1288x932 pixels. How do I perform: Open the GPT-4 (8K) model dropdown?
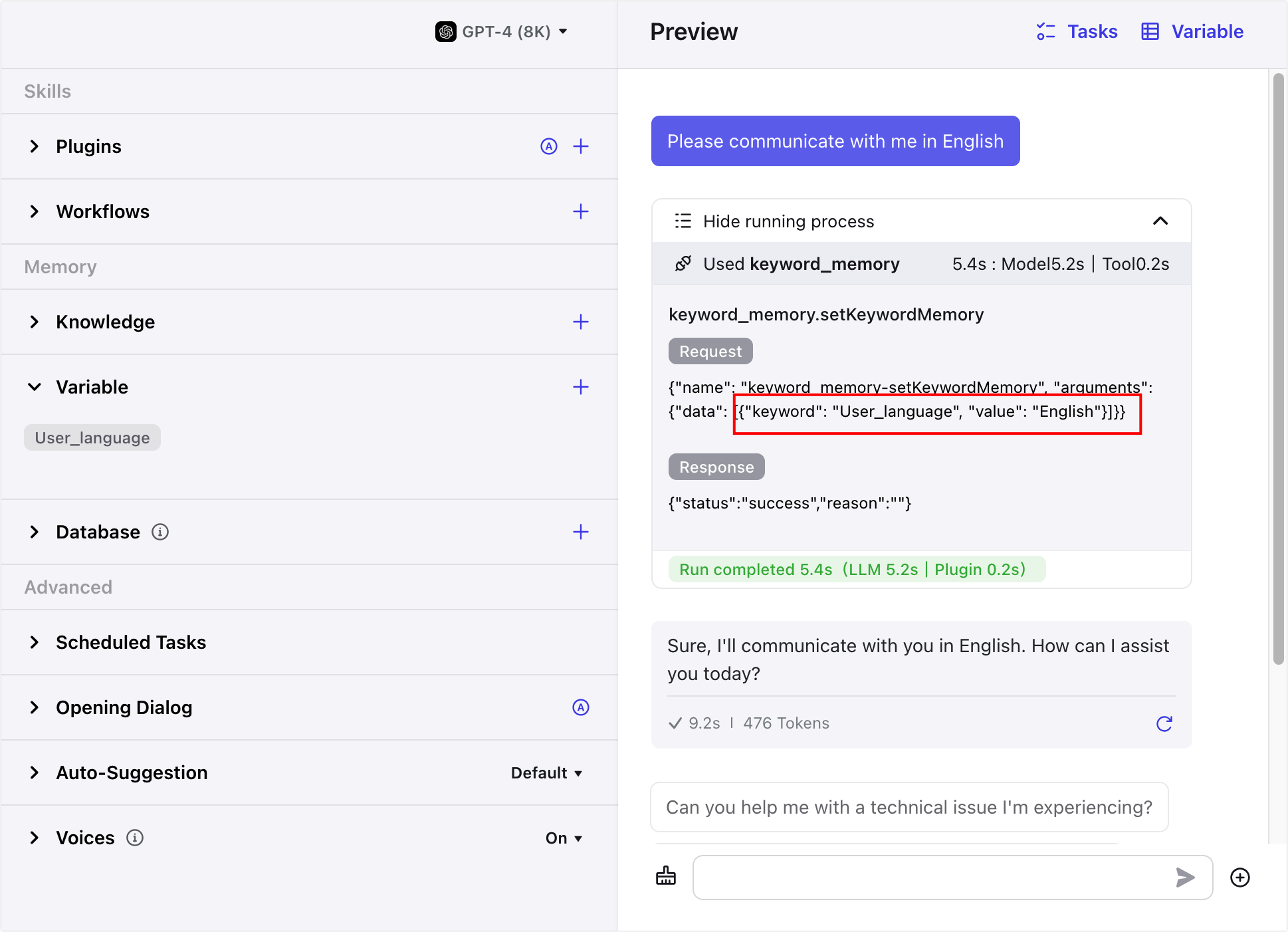[502, 31]
